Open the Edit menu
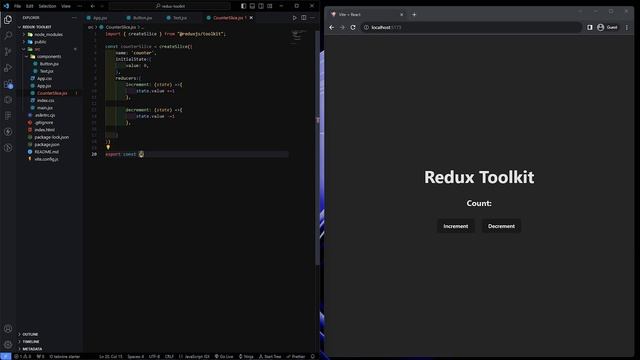Screen dimensions: 640x360 (29, 6)
